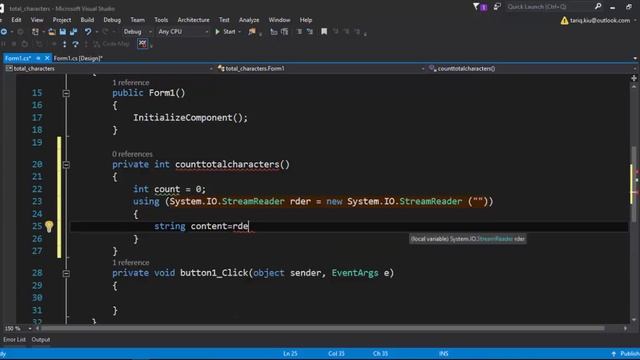Image resolution: width=640 pixels, height=360 pixels.
Task: Toggle the bookmark icon in toolbar
Action: click(324, 31)
